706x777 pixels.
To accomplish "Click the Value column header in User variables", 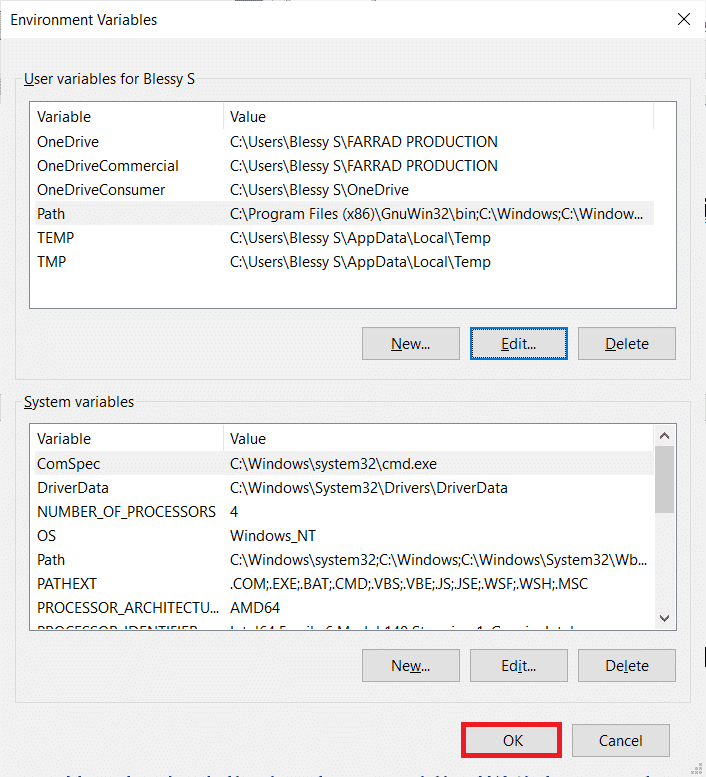I will [x=438, y=116].
